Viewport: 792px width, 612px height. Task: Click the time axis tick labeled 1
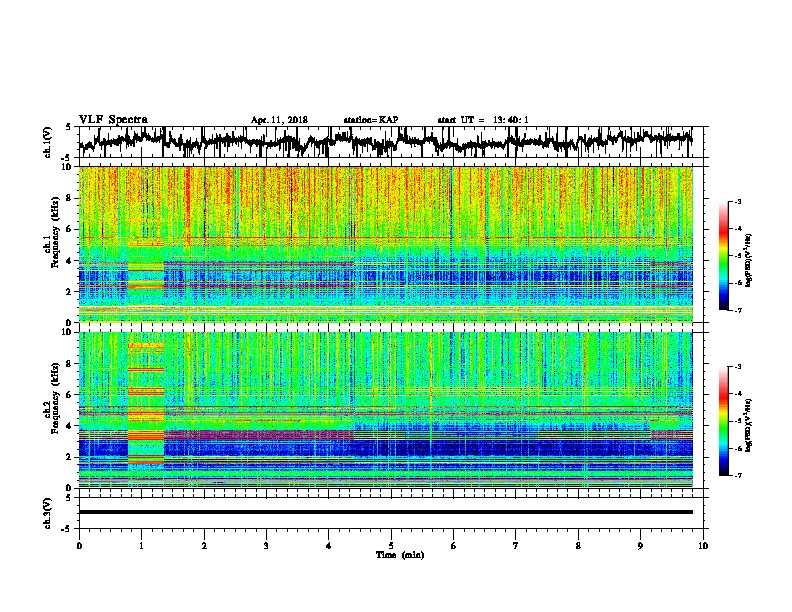point(141,546)
